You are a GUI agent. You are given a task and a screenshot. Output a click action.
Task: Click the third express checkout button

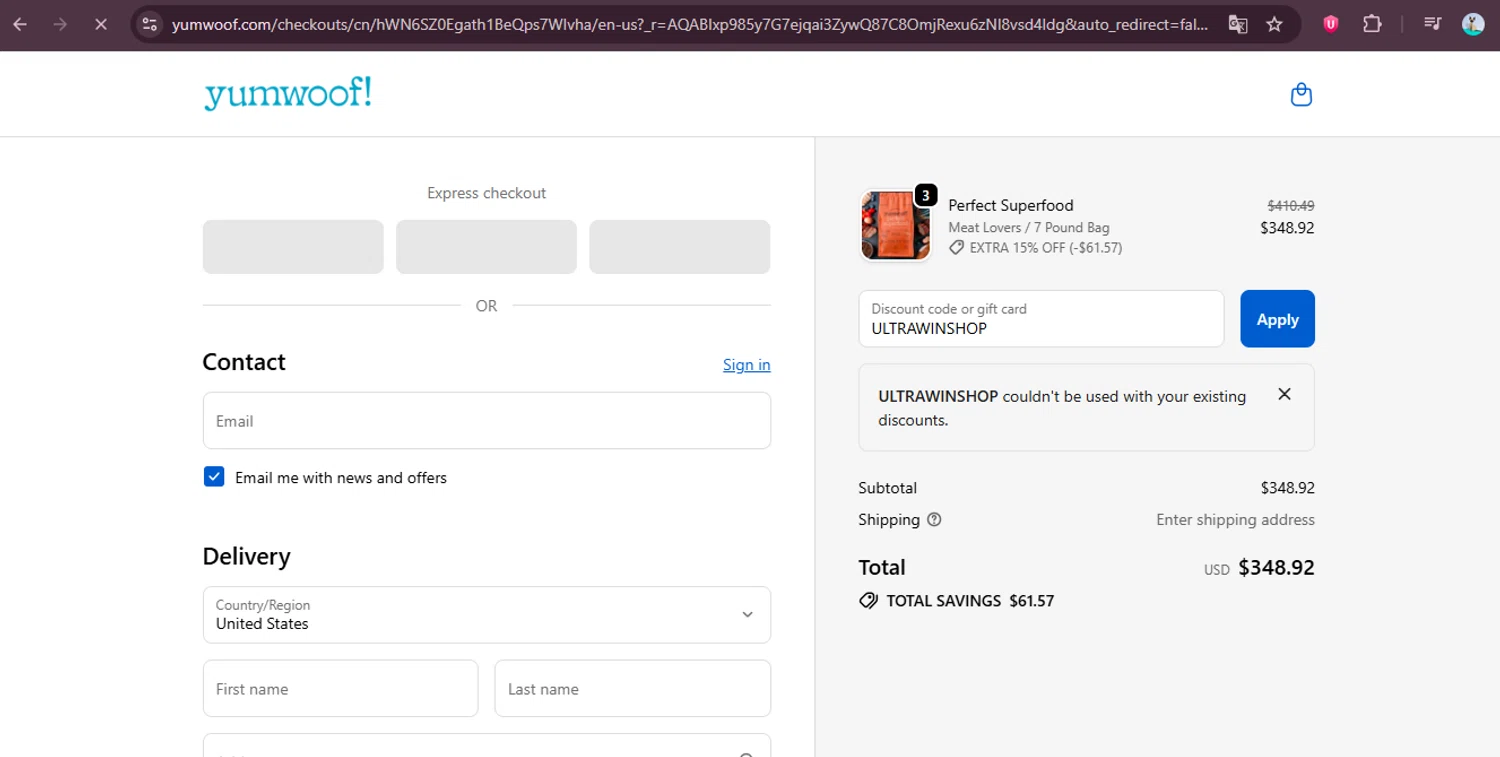click(x=680, y=247)
